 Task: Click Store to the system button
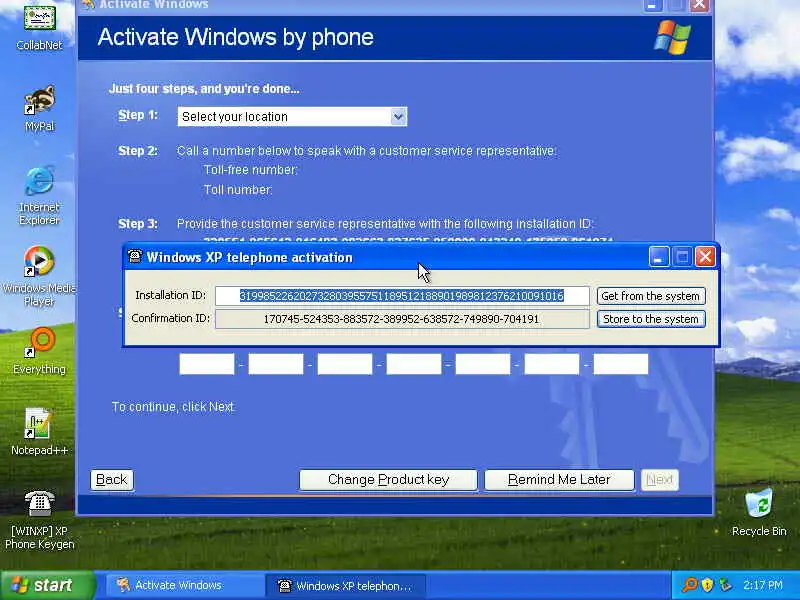point(651,319)
